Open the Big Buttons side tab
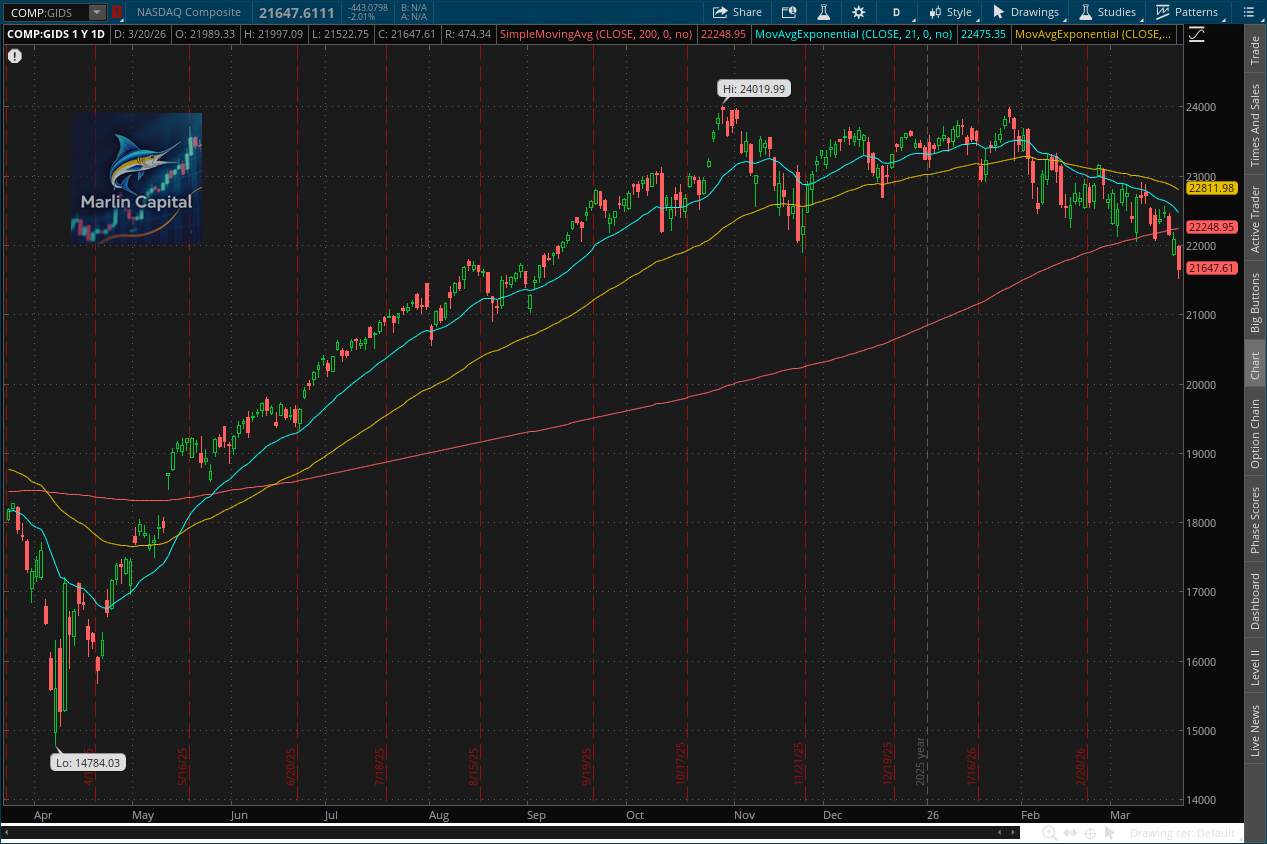Screen dimensions: 1267x844 pyautogui.click(x=1255, y=302)
